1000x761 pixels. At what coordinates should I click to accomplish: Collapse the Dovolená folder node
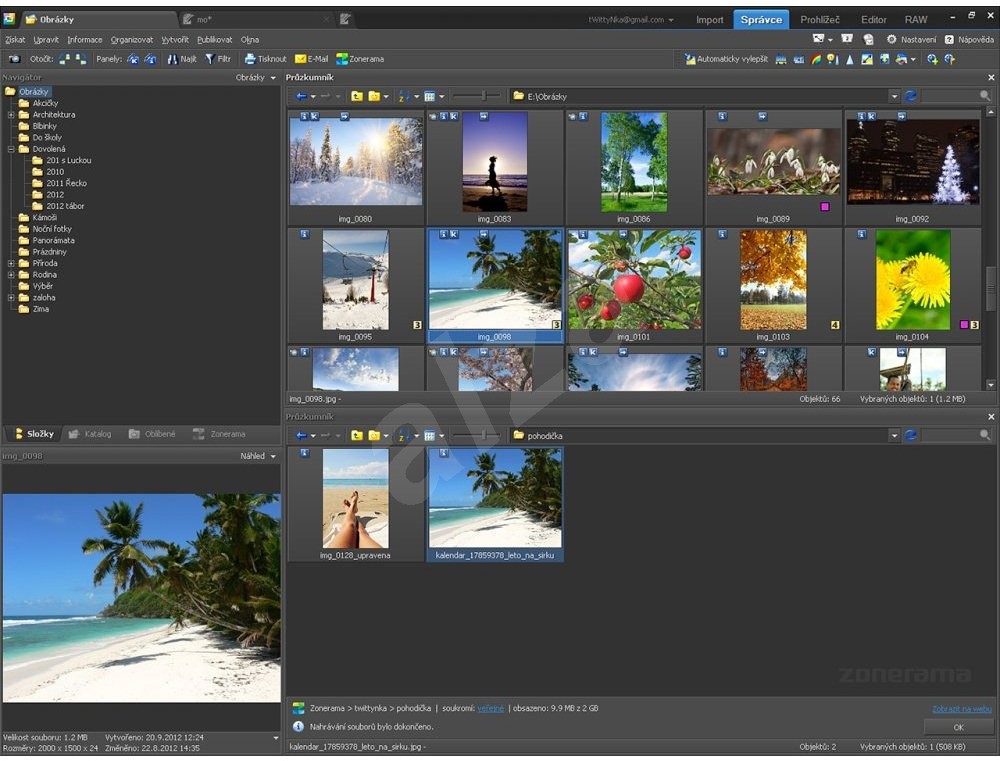pos(11,149)
